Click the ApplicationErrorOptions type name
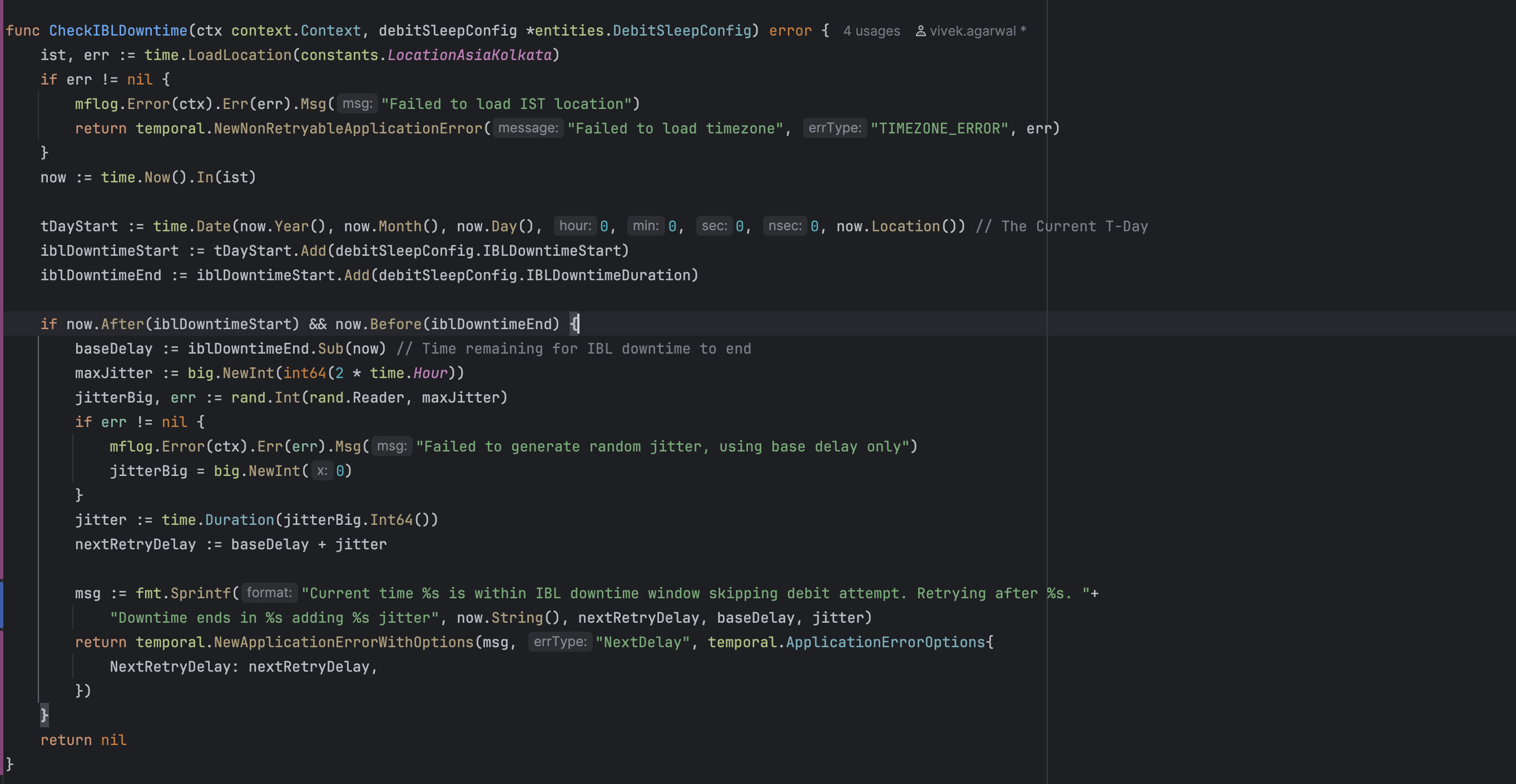Image resolution: width=1516 pixels, height=784 pixels. tap(885, 642)
